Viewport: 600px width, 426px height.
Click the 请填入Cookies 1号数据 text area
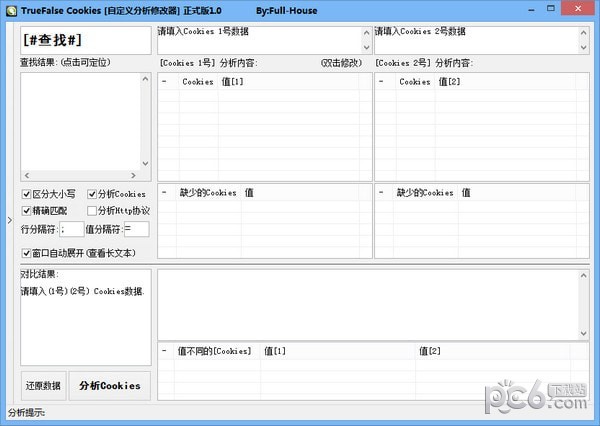point(258,40)
